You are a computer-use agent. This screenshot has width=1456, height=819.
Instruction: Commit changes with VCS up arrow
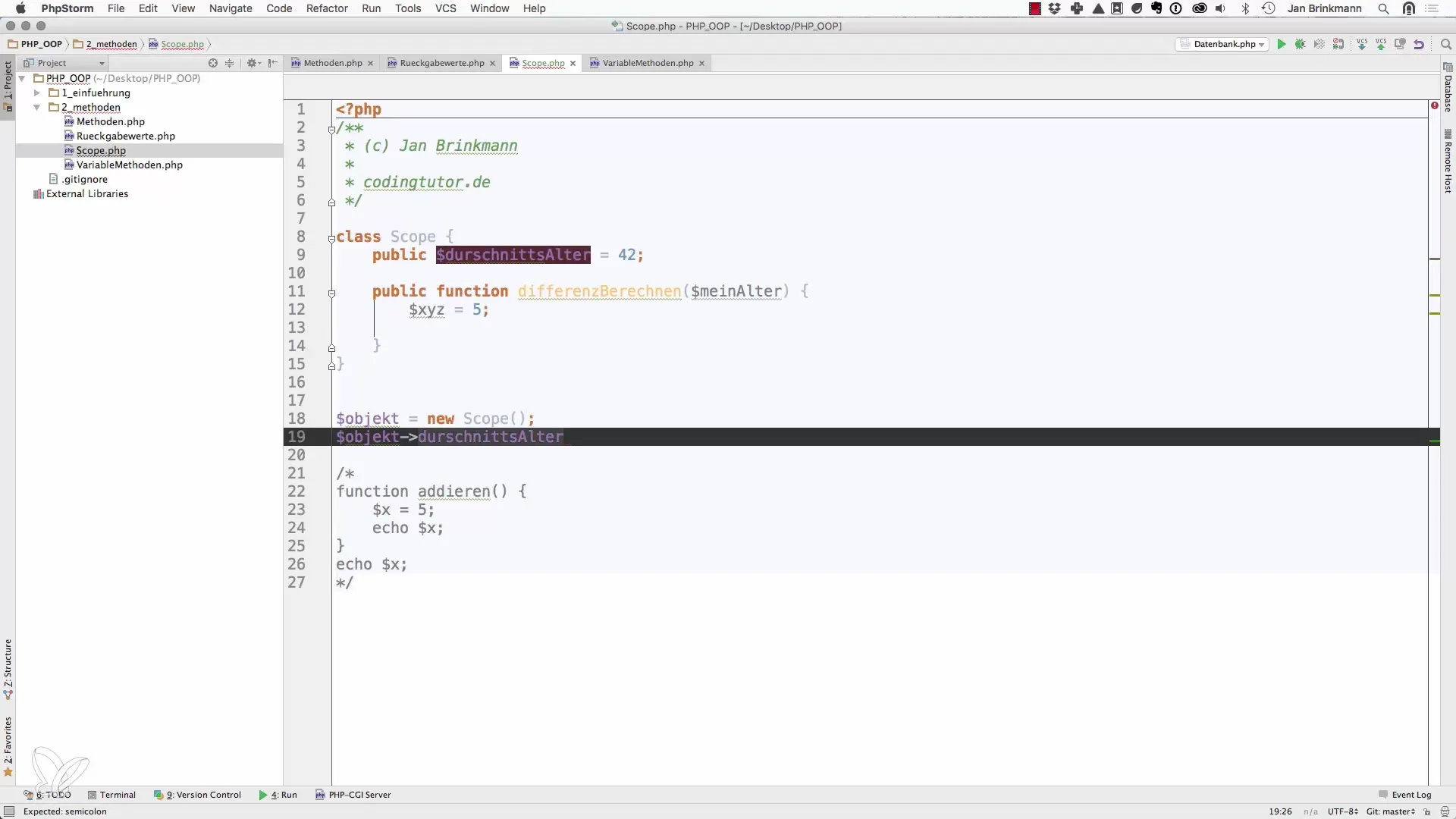point(1381,44)
